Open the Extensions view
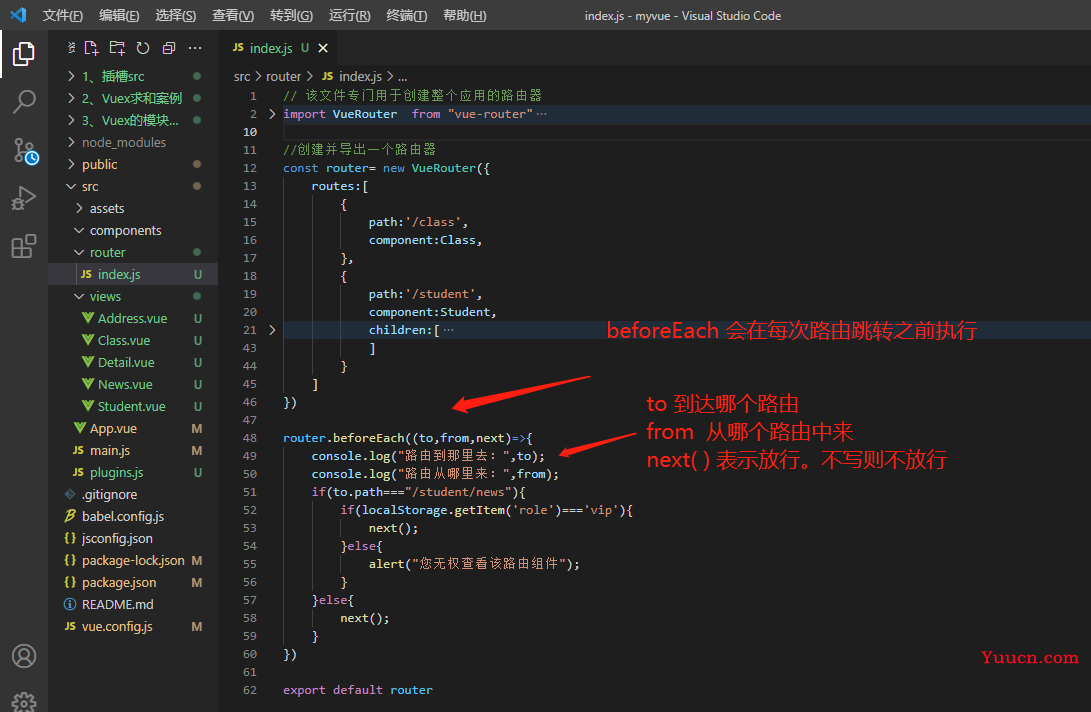Image resolution: width=1091 pixels, height=712 pixels. pyautogui.click(x=24, y=246)
